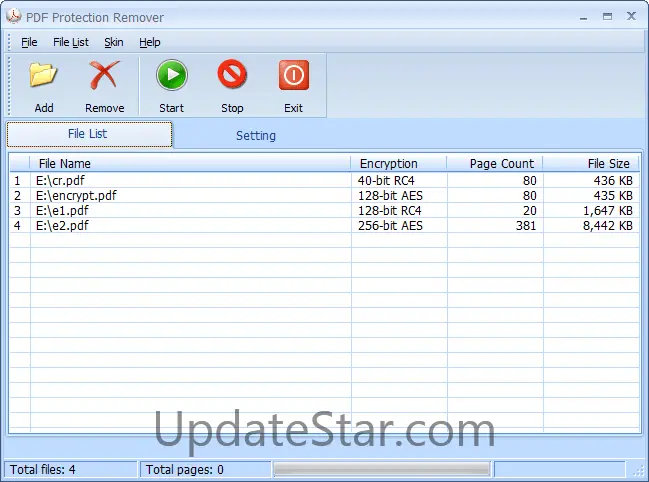Open the Skin menu
The image size is (649, 482).
click(113, 42)
